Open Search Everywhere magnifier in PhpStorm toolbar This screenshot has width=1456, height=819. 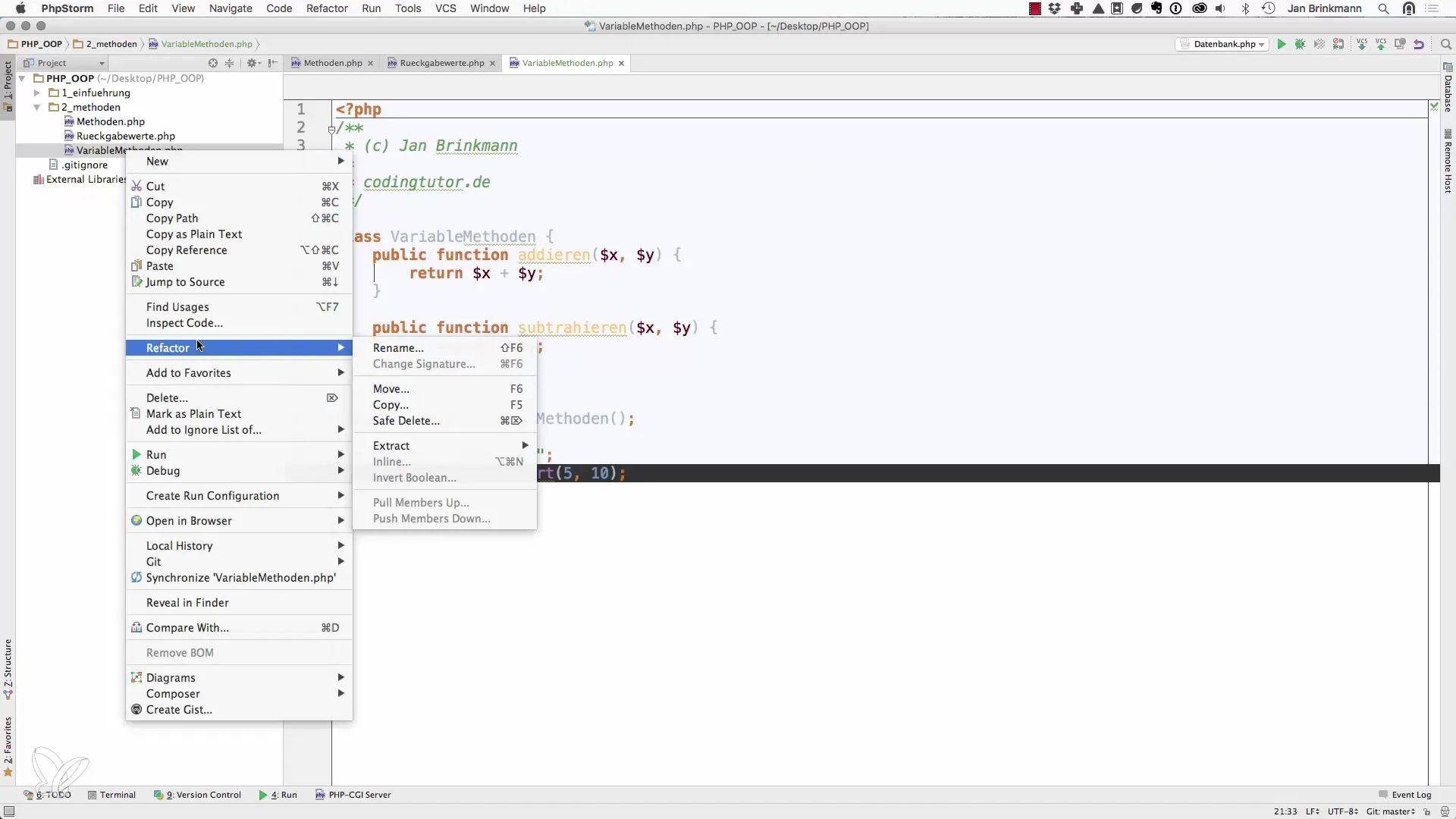1445,44
